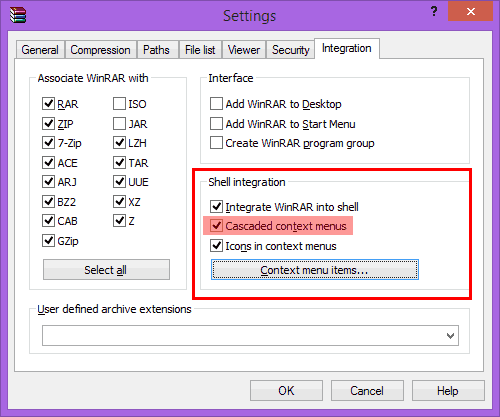
Task: Expand the user defined extensions dropdown arrow
Action: coord(450,336)
